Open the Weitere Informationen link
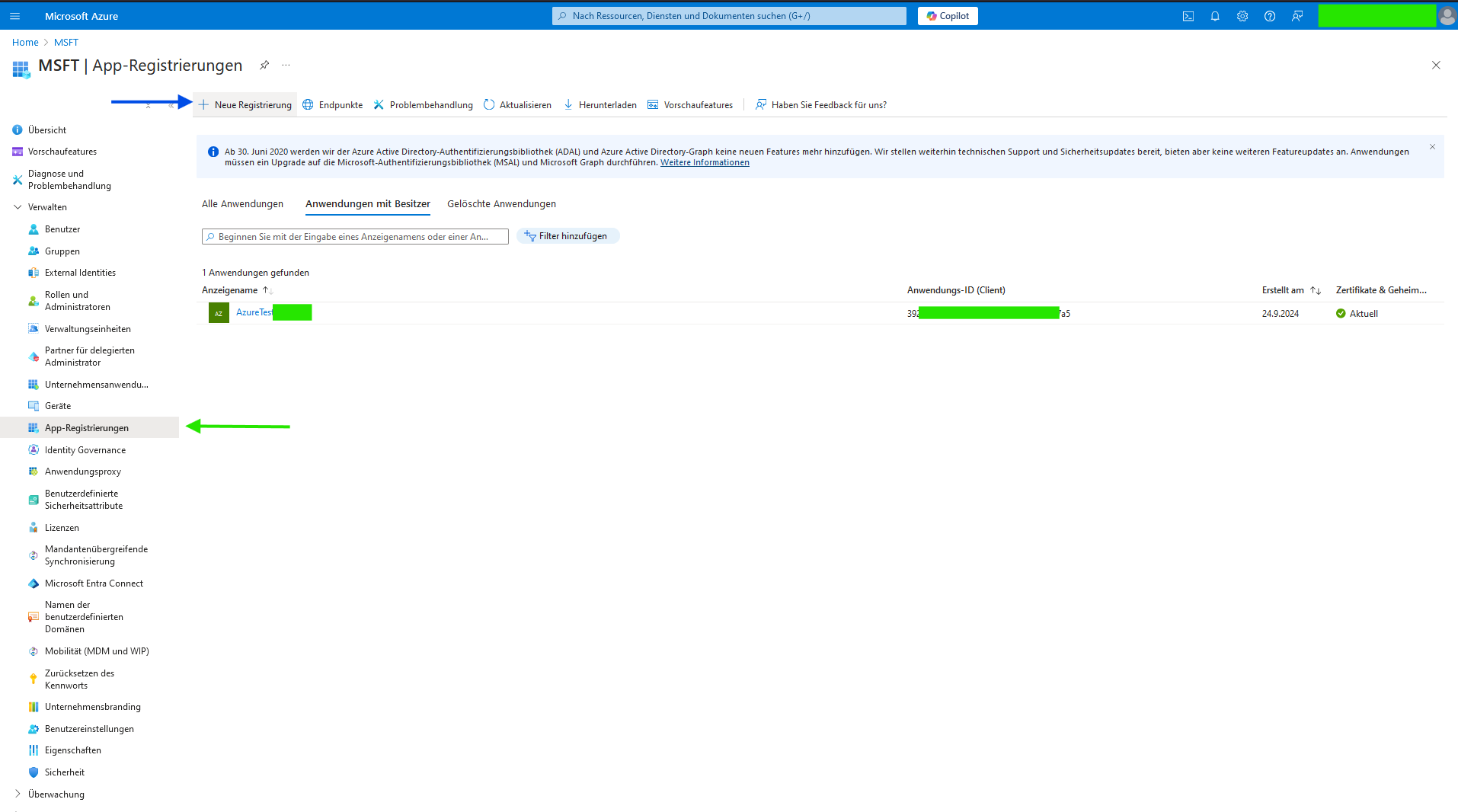Image resolution: width=1458 pixels, height=812 pixels. tap(705, 163)
